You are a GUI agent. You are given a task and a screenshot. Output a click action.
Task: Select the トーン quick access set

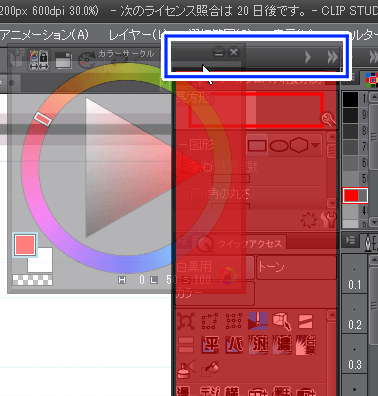click(296, 268)
